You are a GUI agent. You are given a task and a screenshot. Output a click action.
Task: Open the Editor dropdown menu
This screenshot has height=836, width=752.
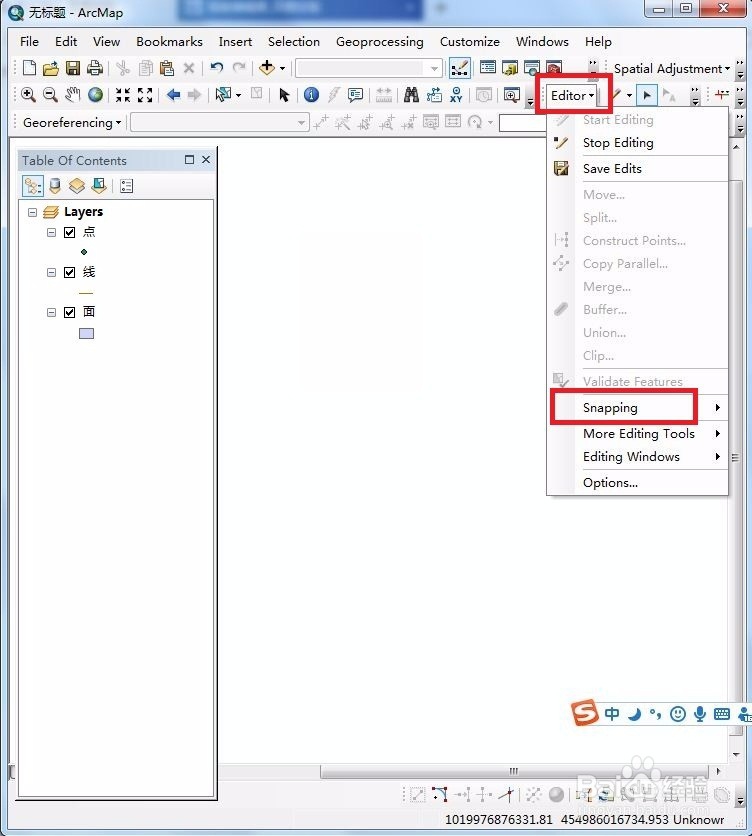[572, 95]
